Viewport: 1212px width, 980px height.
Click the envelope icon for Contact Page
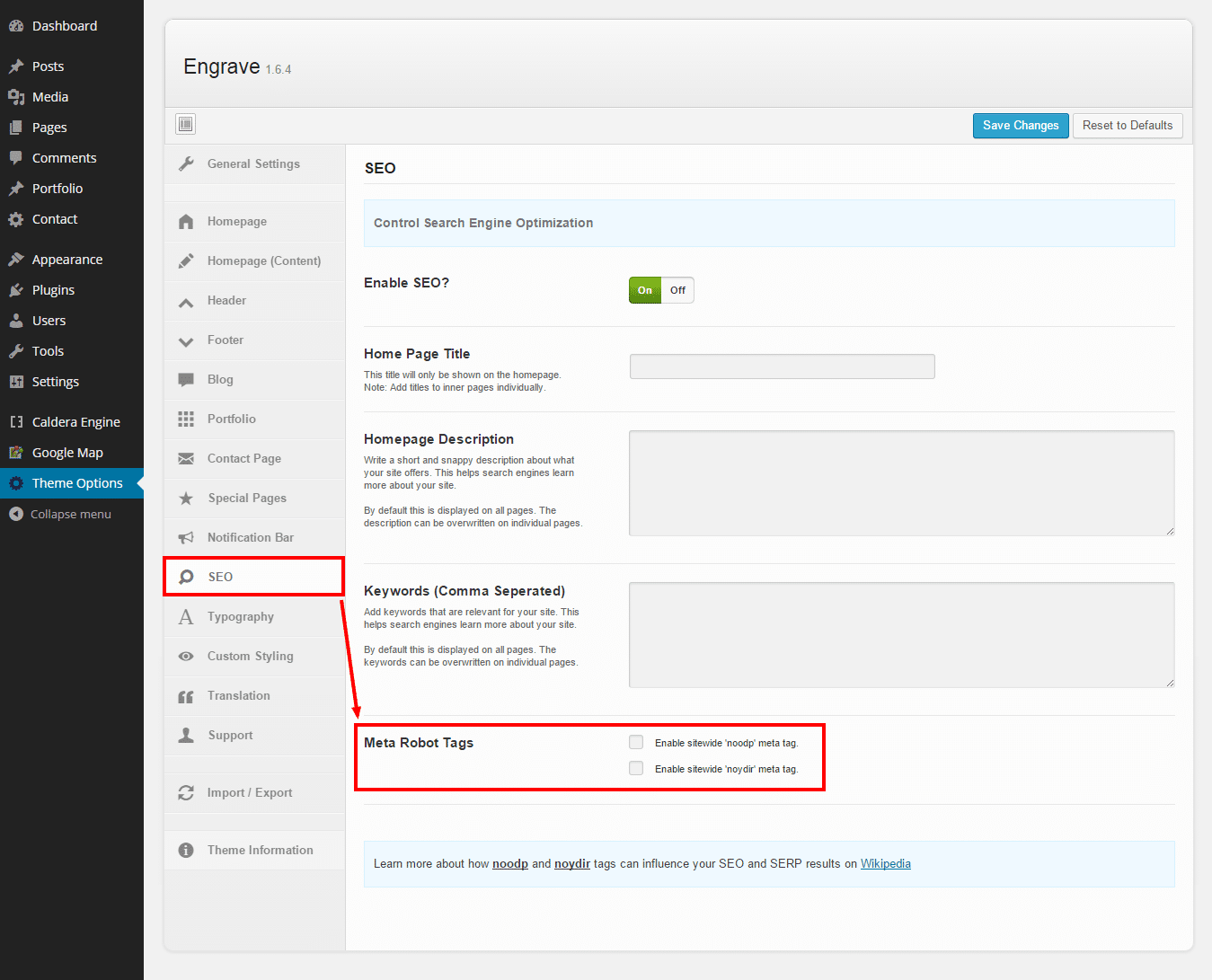pos(186,459)
